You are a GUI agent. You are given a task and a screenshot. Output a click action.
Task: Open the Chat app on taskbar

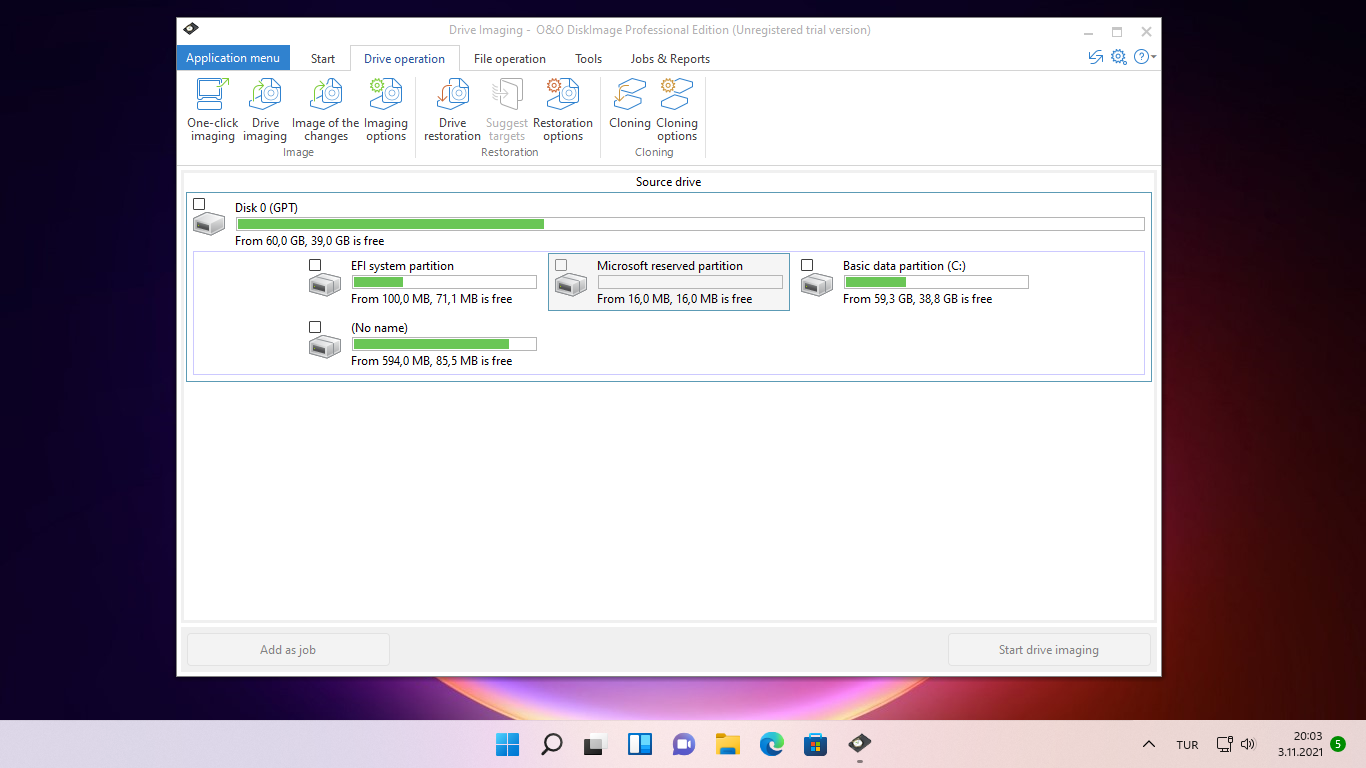pos(683,744)
